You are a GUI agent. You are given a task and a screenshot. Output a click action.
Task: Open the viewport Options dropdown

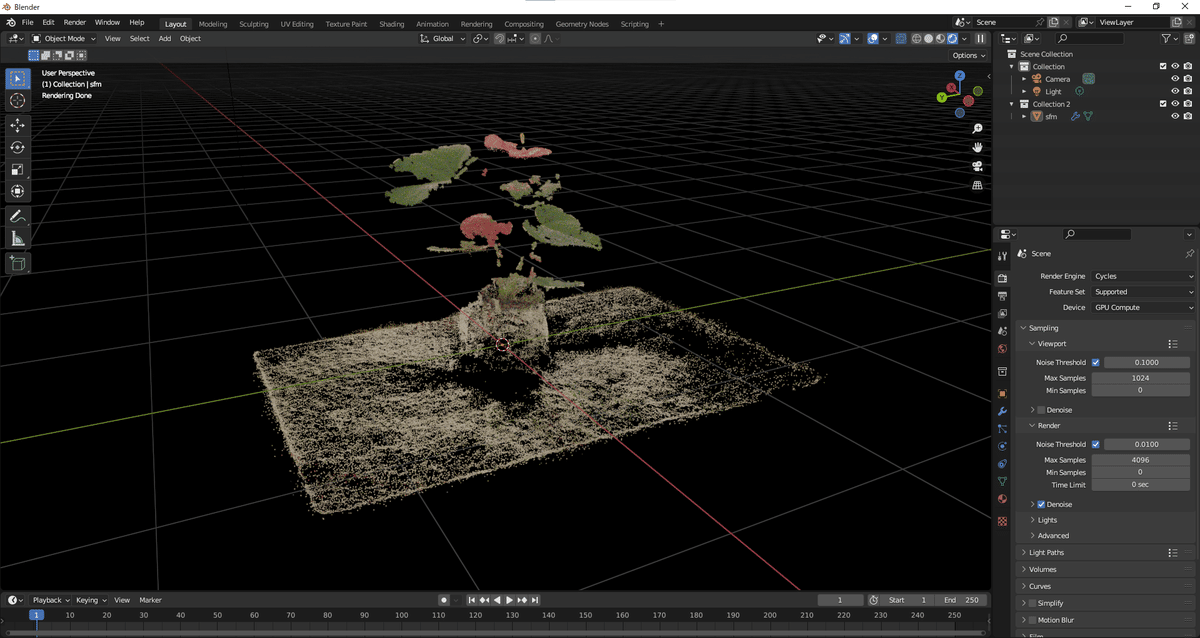(x=969, y=55)
